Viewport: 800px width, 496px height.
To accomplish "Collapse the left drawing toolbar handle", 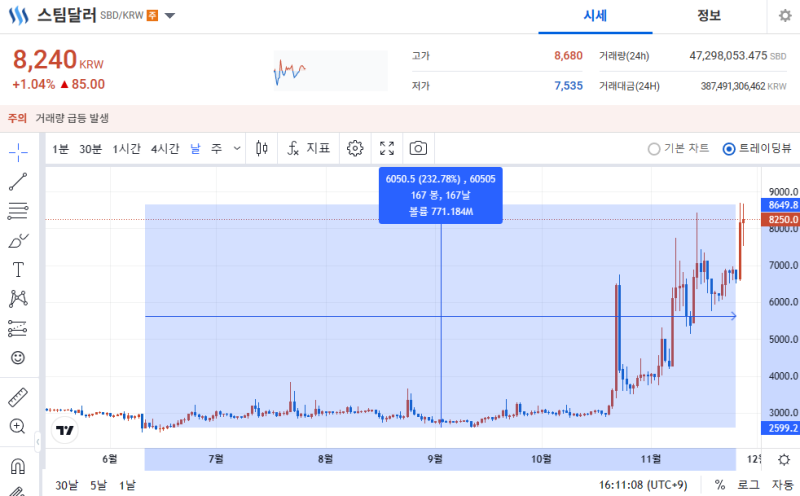I will 38,442.
